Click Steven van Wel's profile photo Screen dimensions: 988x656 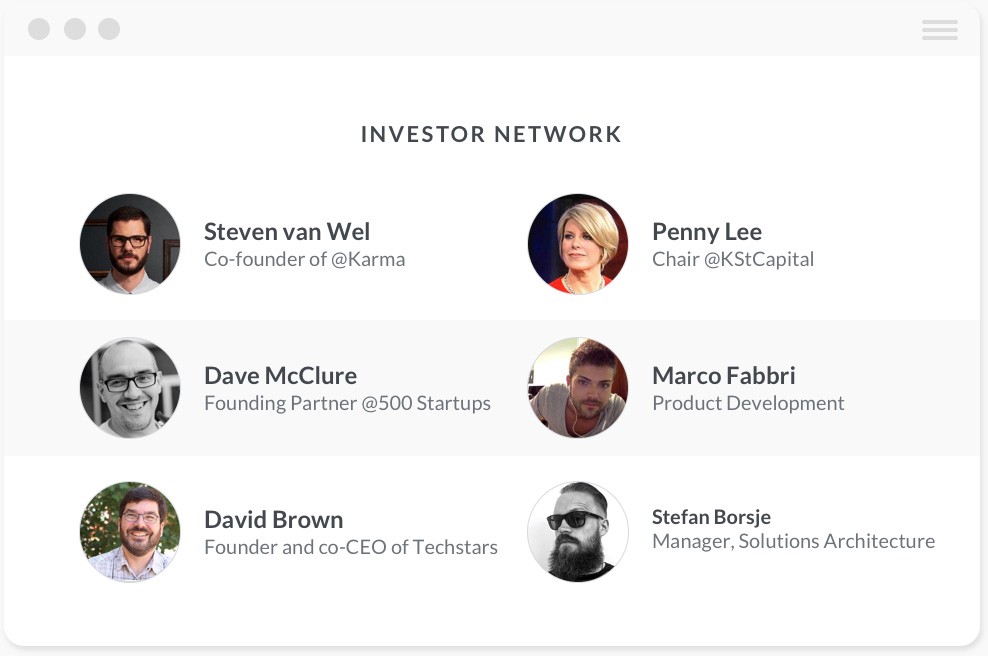click(130, 244)
